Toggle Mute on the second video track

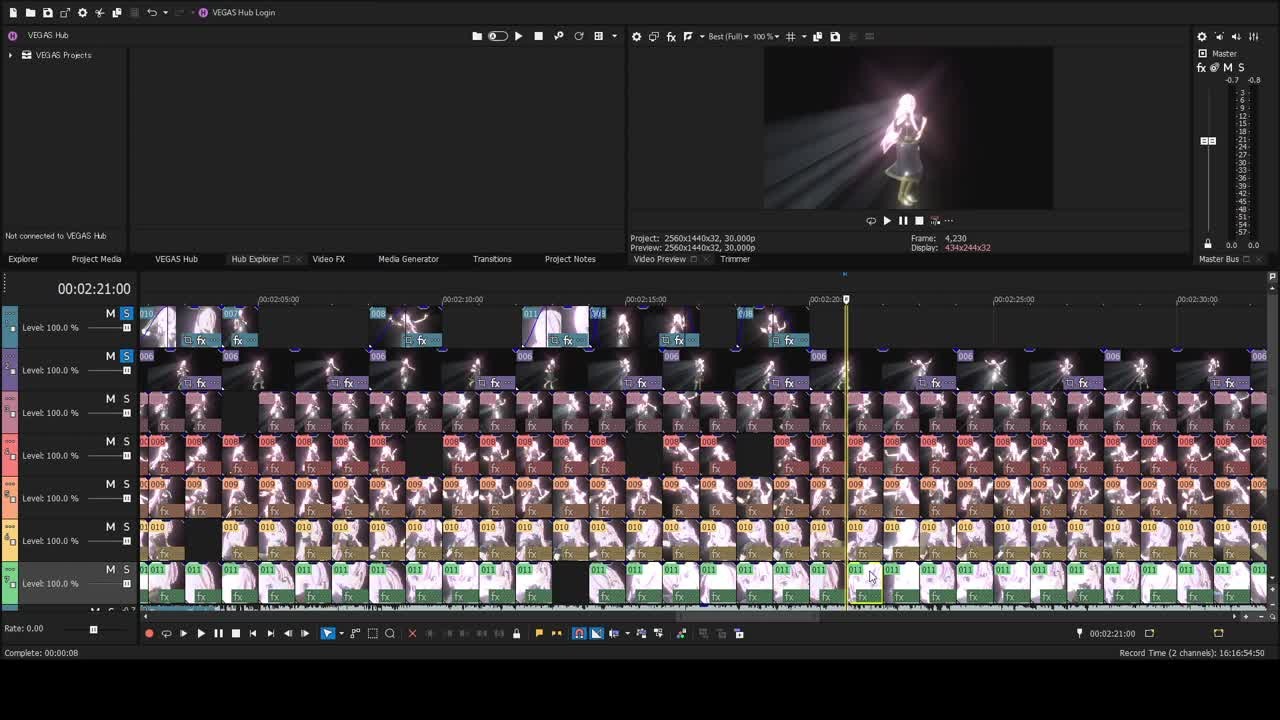(x=110, y=356)
